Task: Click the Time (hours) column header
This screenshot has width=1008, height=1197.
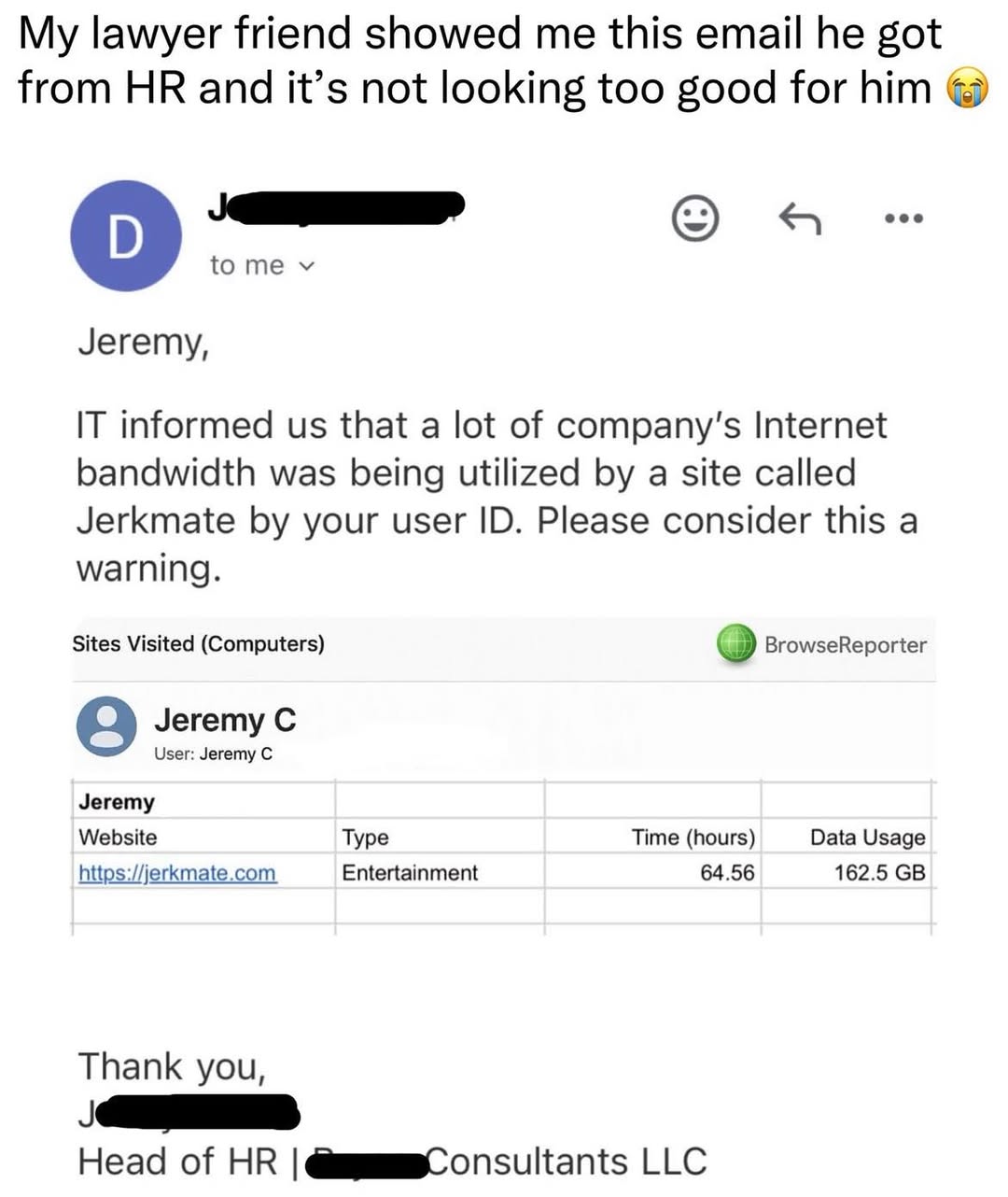Action: tap(693, 837)
